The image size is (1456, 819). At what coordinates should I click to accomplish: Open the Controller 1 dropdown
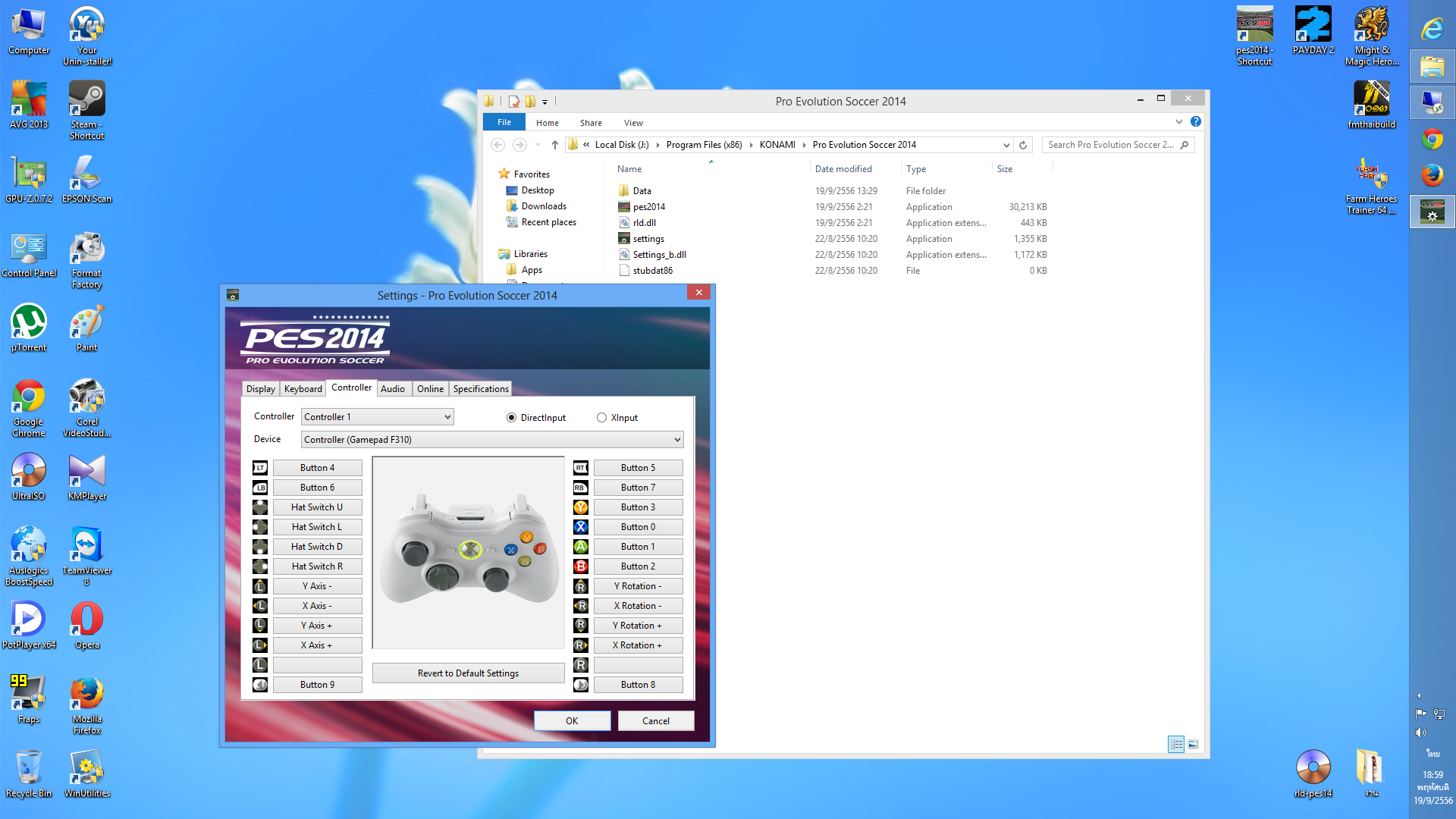click(378, 417)
